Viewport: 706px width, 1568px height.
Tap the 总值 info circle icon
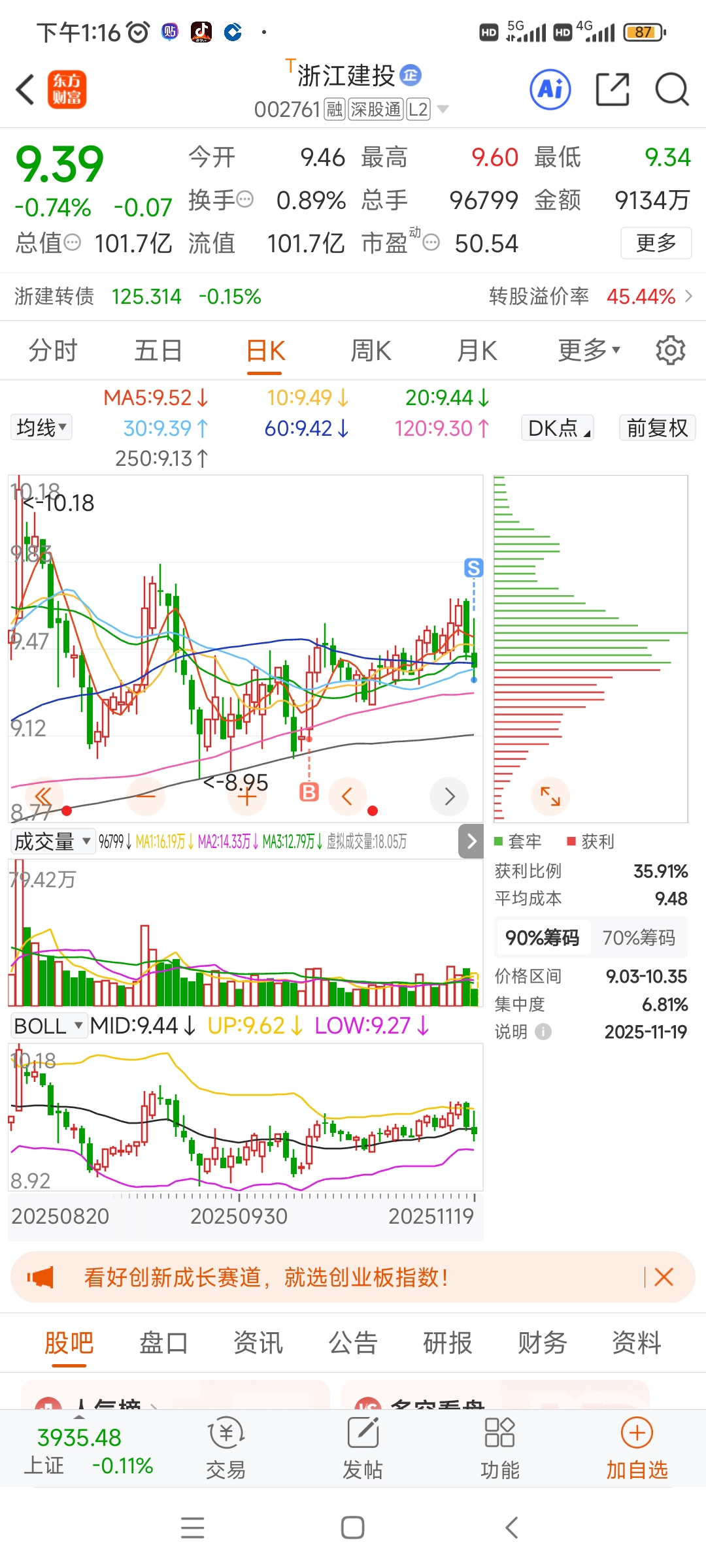pyautogui.click(x=72, y=242)
